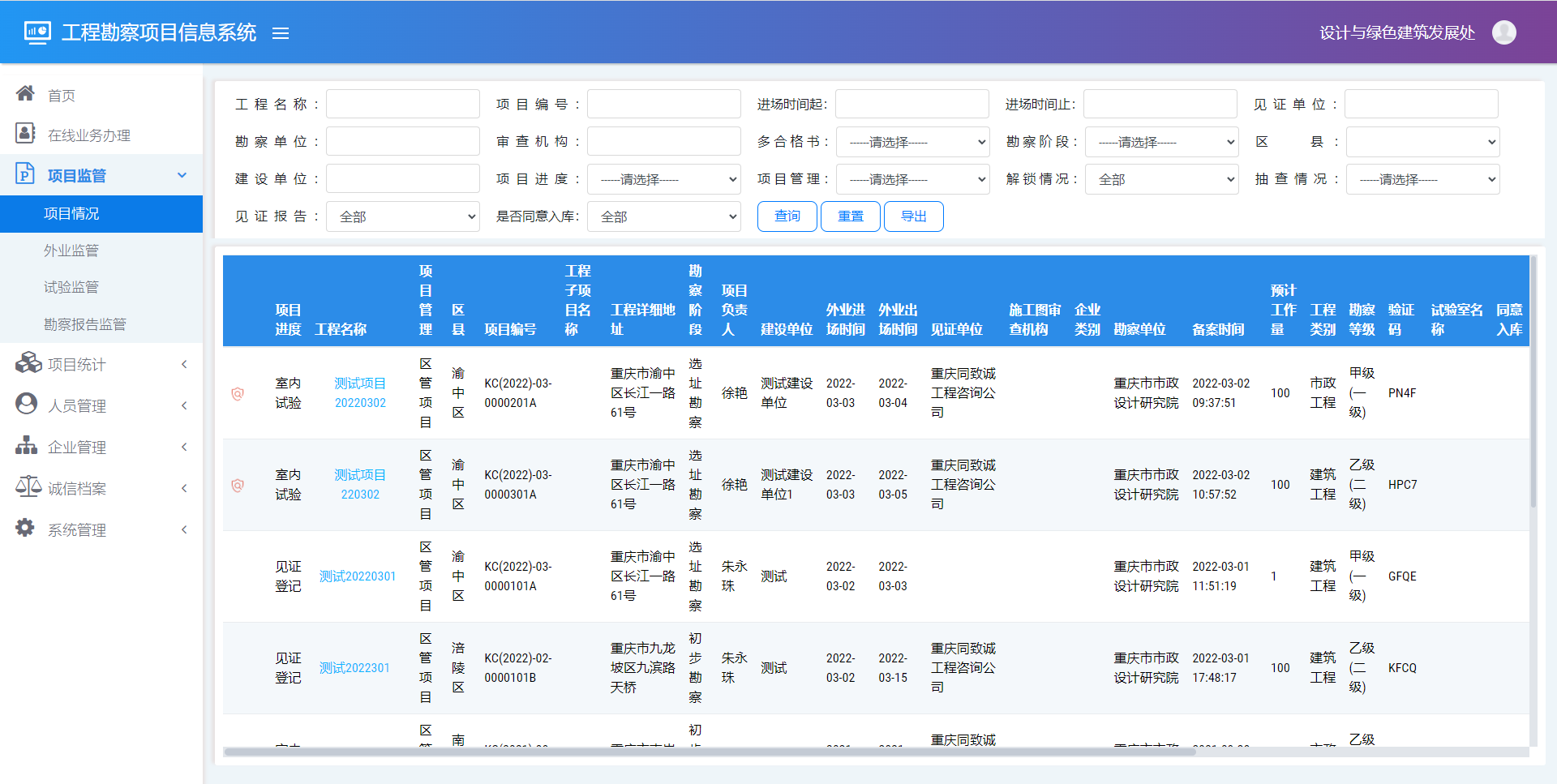
Task: Click the hamburger menu icon in header
Action: (281, 33)
